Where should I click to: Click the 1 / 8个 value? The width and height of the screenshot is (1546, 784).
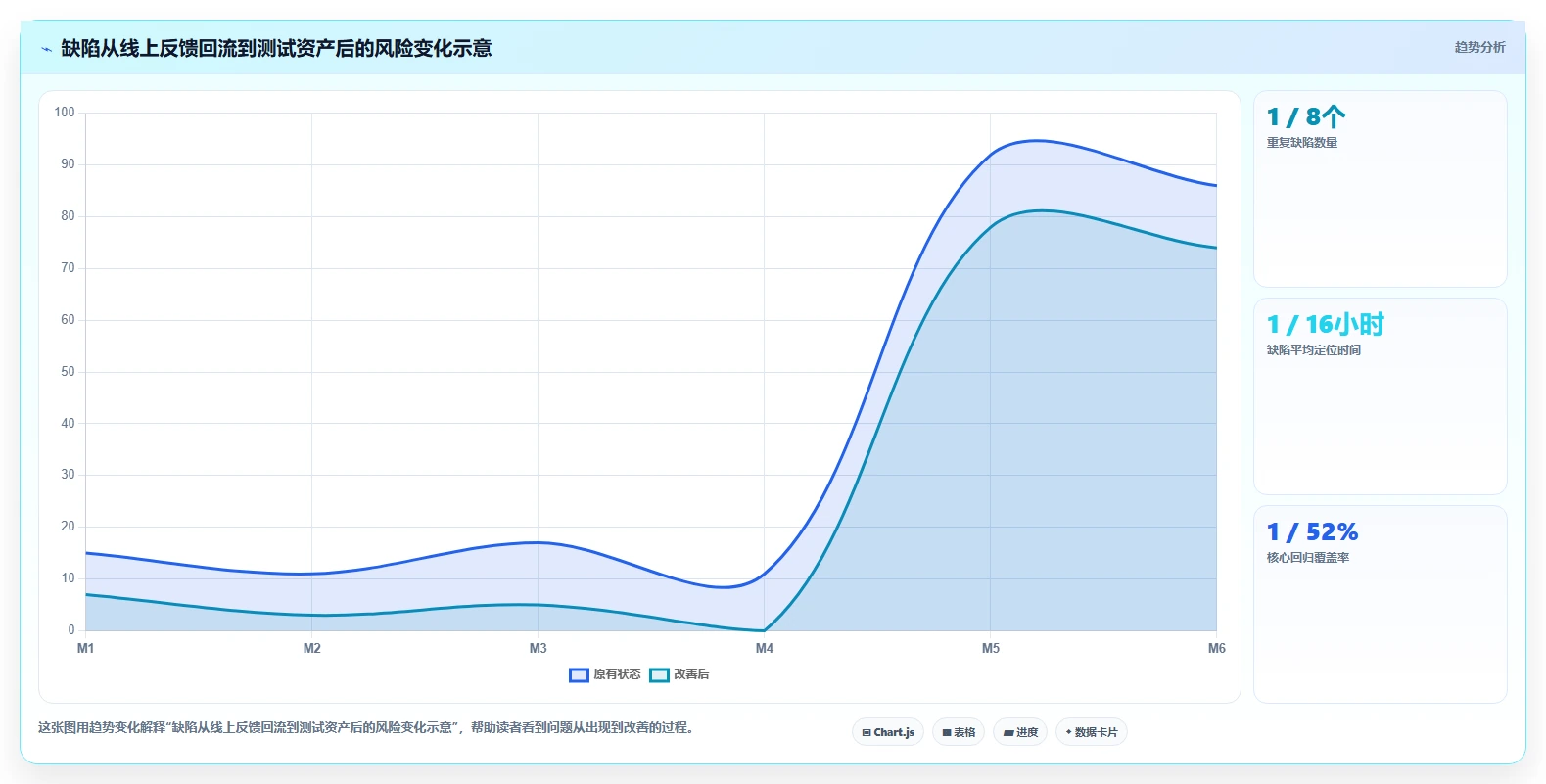[1306, 117]
